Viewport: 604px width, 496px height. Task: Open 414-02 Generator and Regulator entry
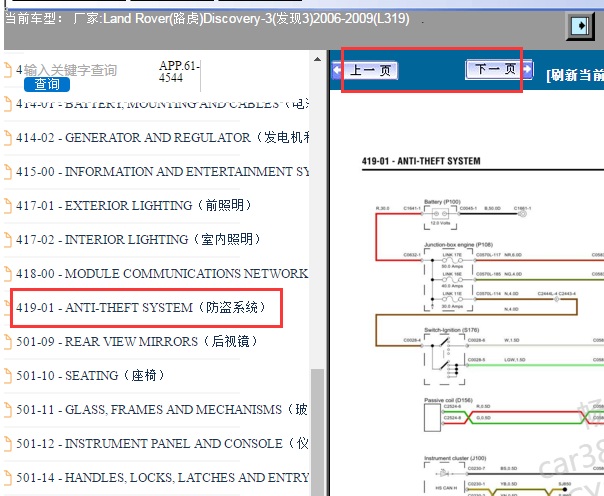(162, 137)
